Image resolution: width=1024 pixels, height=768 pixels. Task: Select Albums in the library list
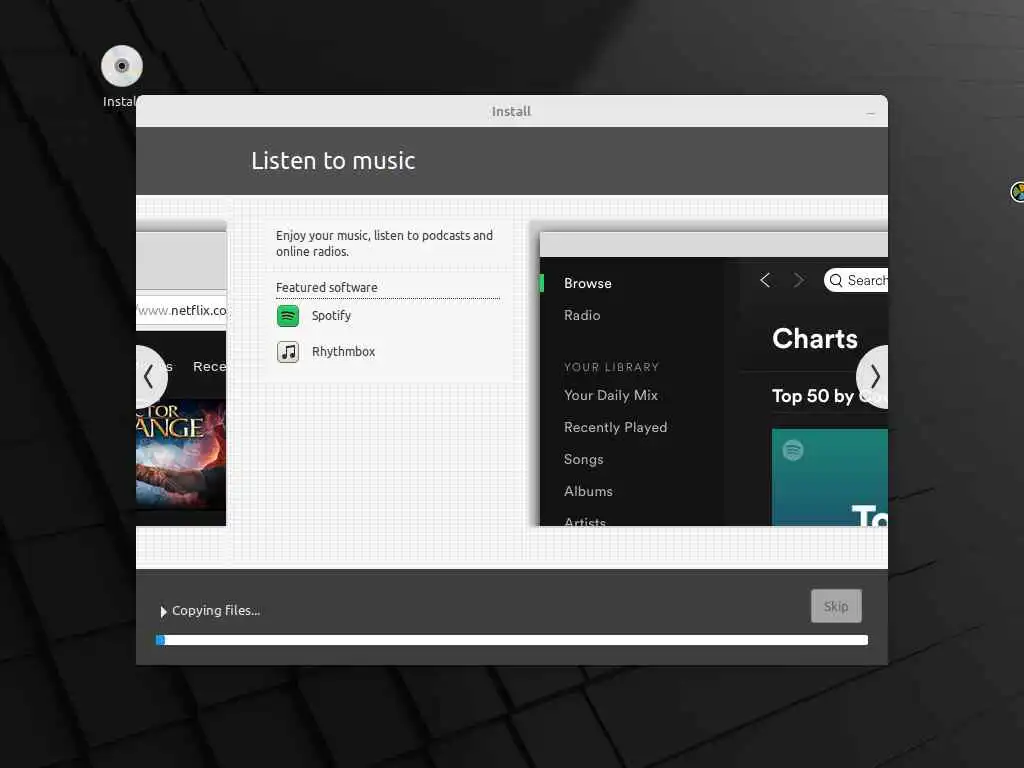[x=588, y=491]
